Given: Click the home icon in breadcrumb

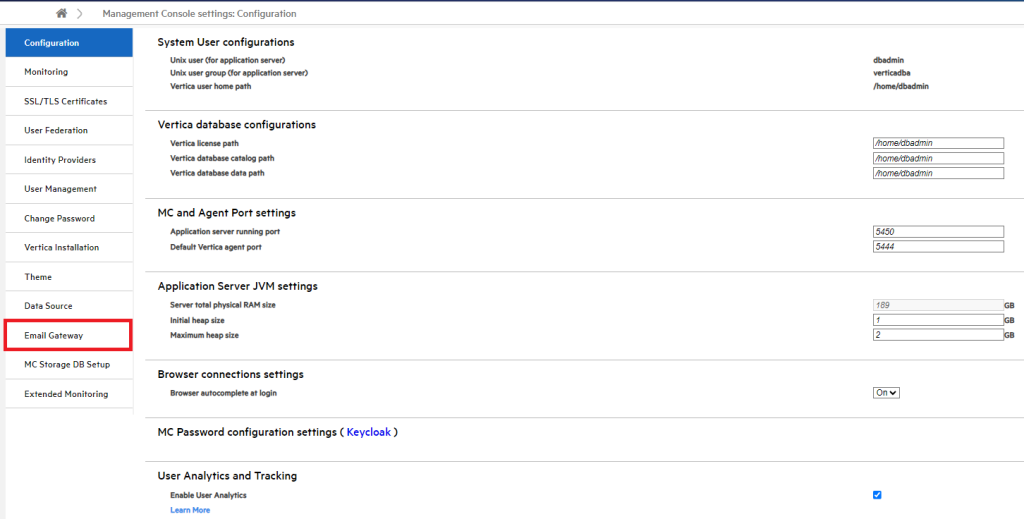Looking at the screenshot, I should pos(62,14).
